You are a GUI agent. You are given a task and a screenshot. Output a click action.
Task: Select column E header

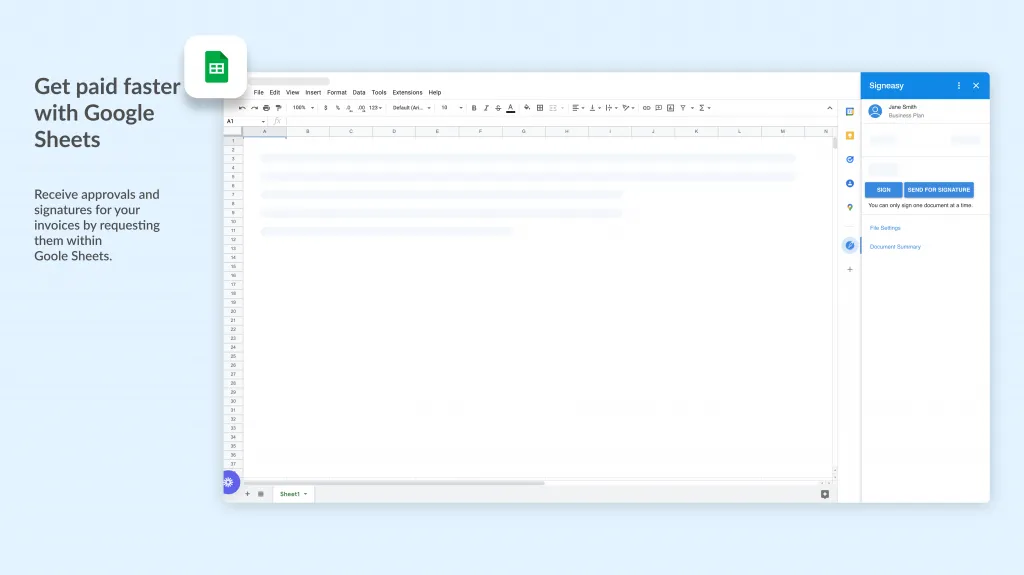pyautogui.click(x=437, y=131)
